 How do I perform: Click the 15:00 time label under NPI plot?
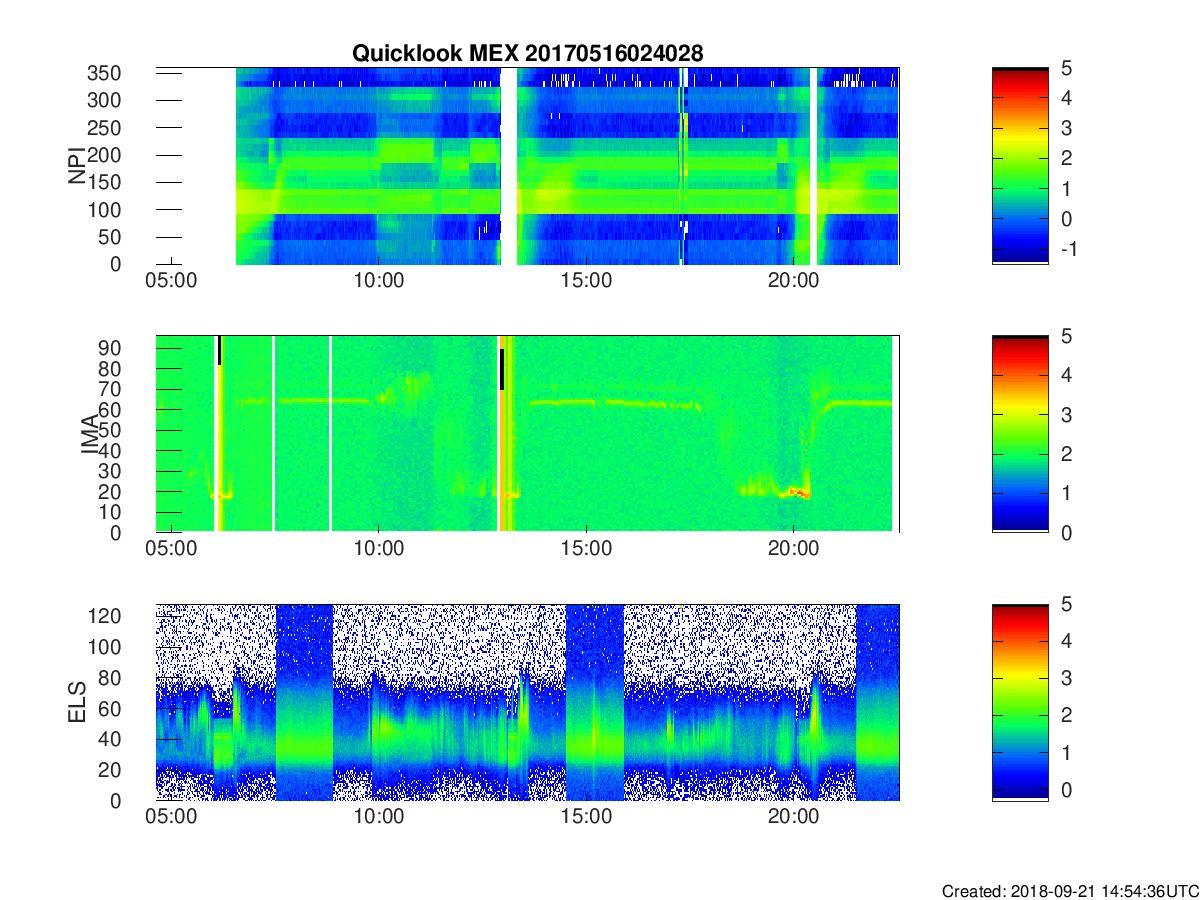click(586, 281)
